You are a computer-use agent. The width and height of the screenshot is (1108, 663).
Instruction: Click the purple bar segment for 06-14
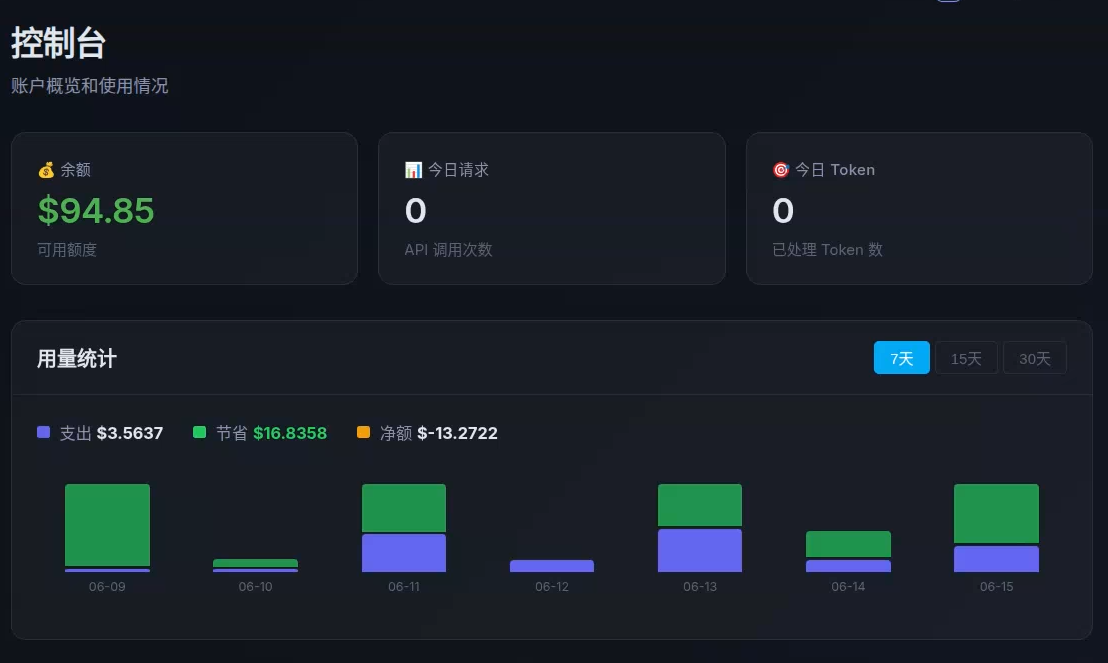click(848, 565)
